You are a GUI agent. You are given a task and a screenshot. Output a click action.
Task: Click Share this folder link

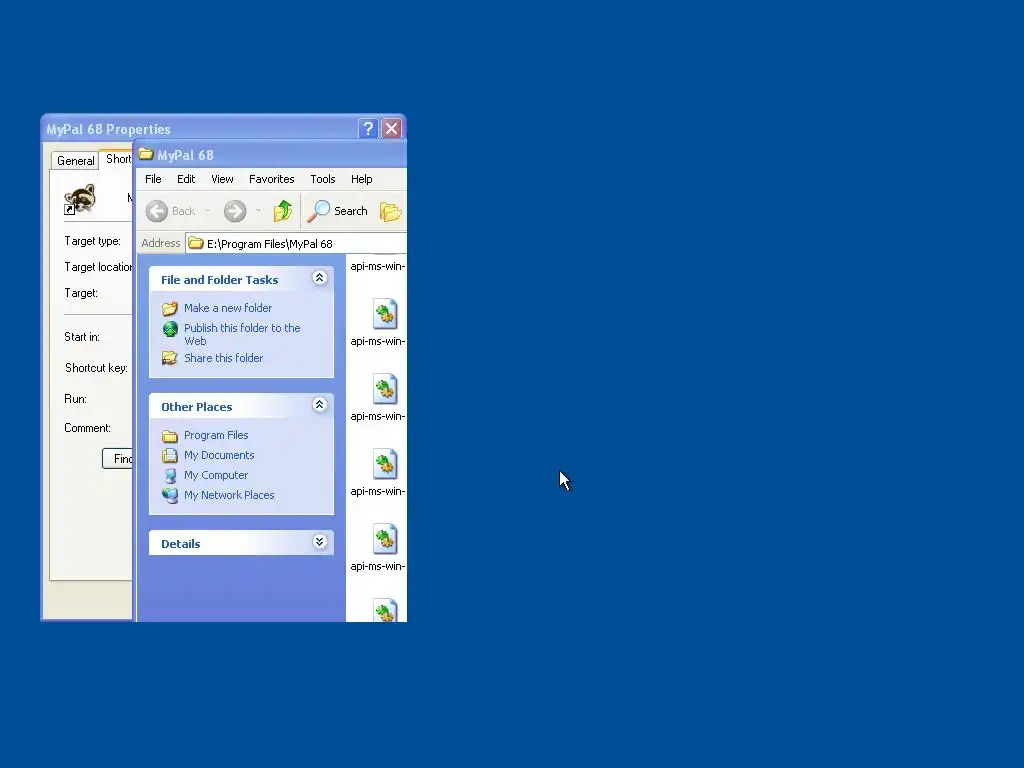223,358
